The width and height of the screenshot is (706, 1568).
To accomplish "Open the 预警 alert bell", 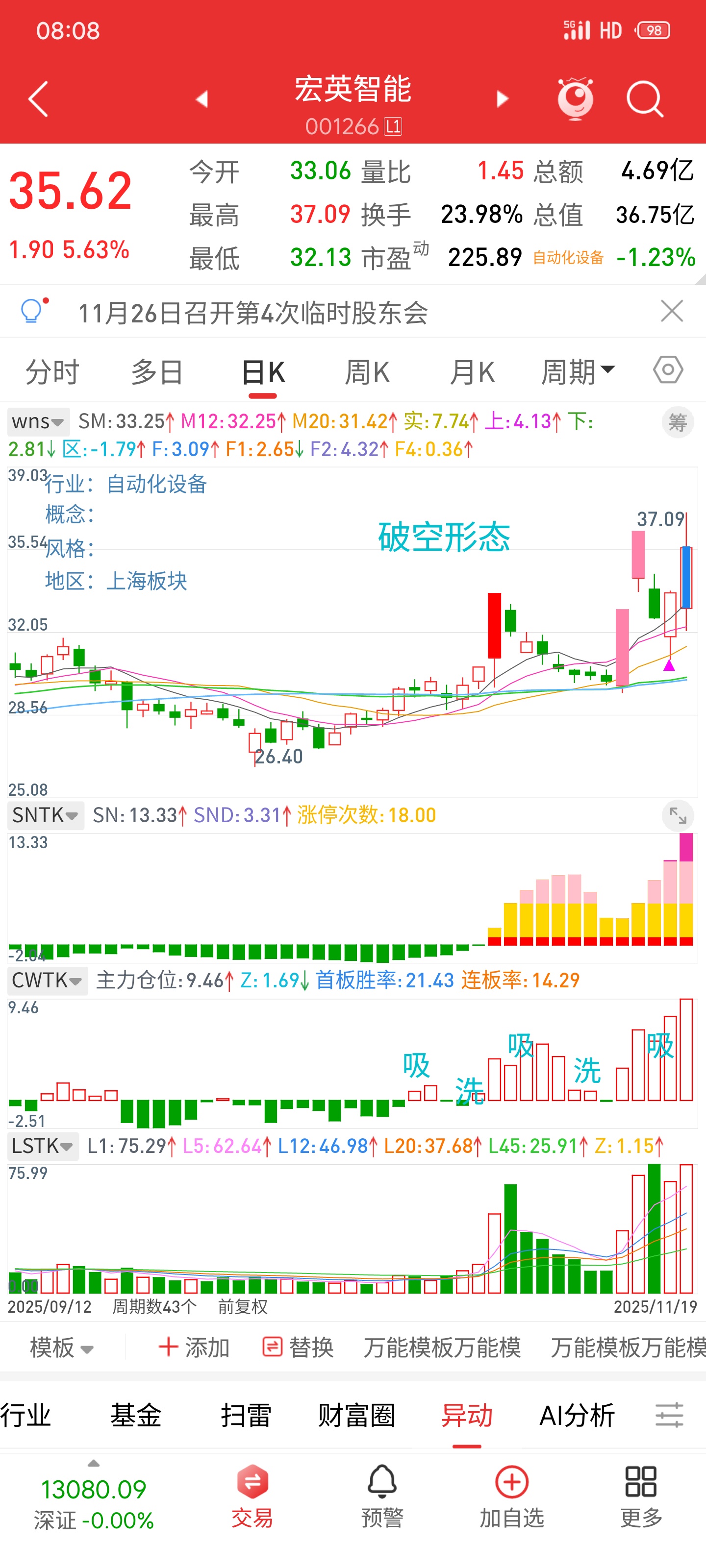I will coord(382,1497).
